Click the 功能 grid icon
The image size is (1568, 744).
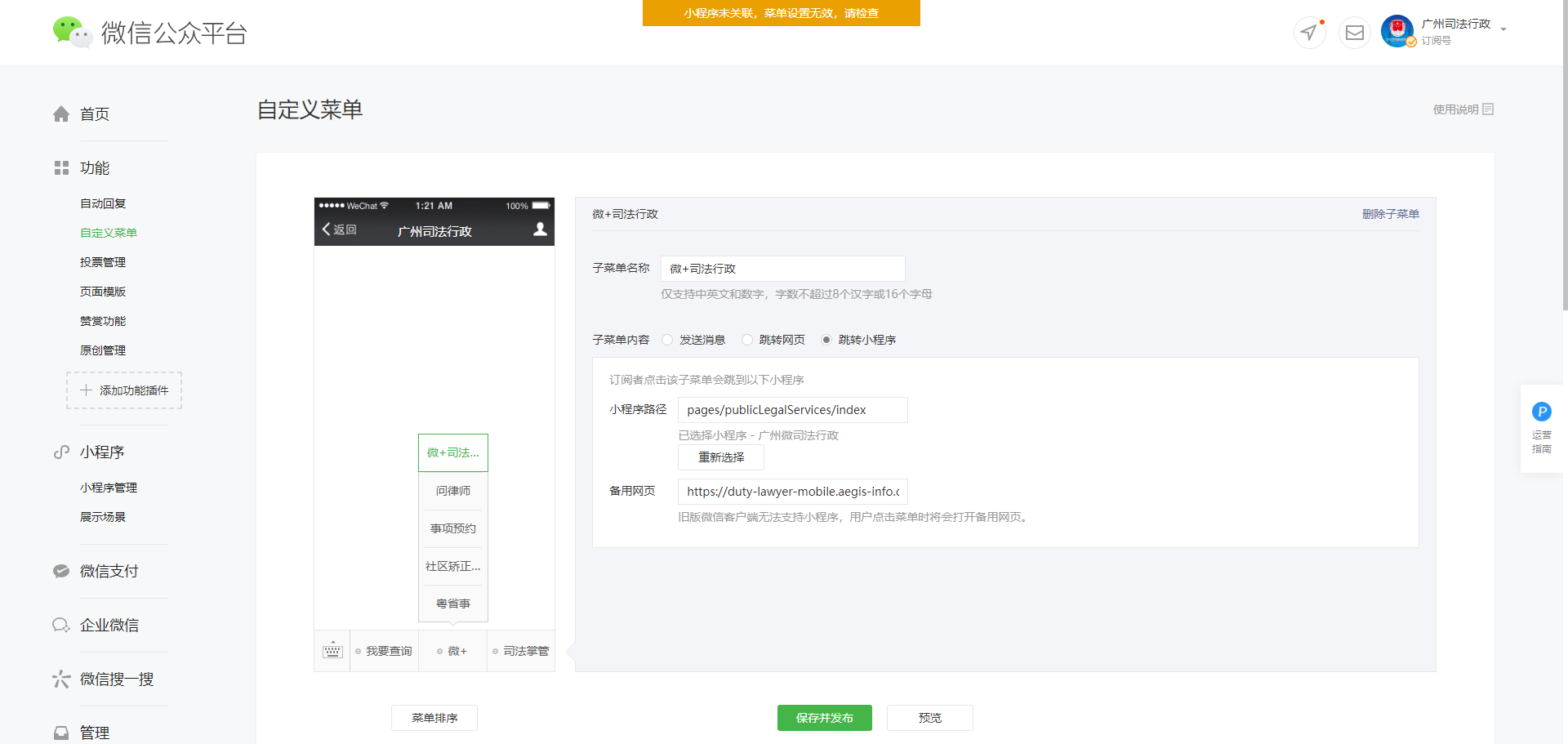coord(61,168)
